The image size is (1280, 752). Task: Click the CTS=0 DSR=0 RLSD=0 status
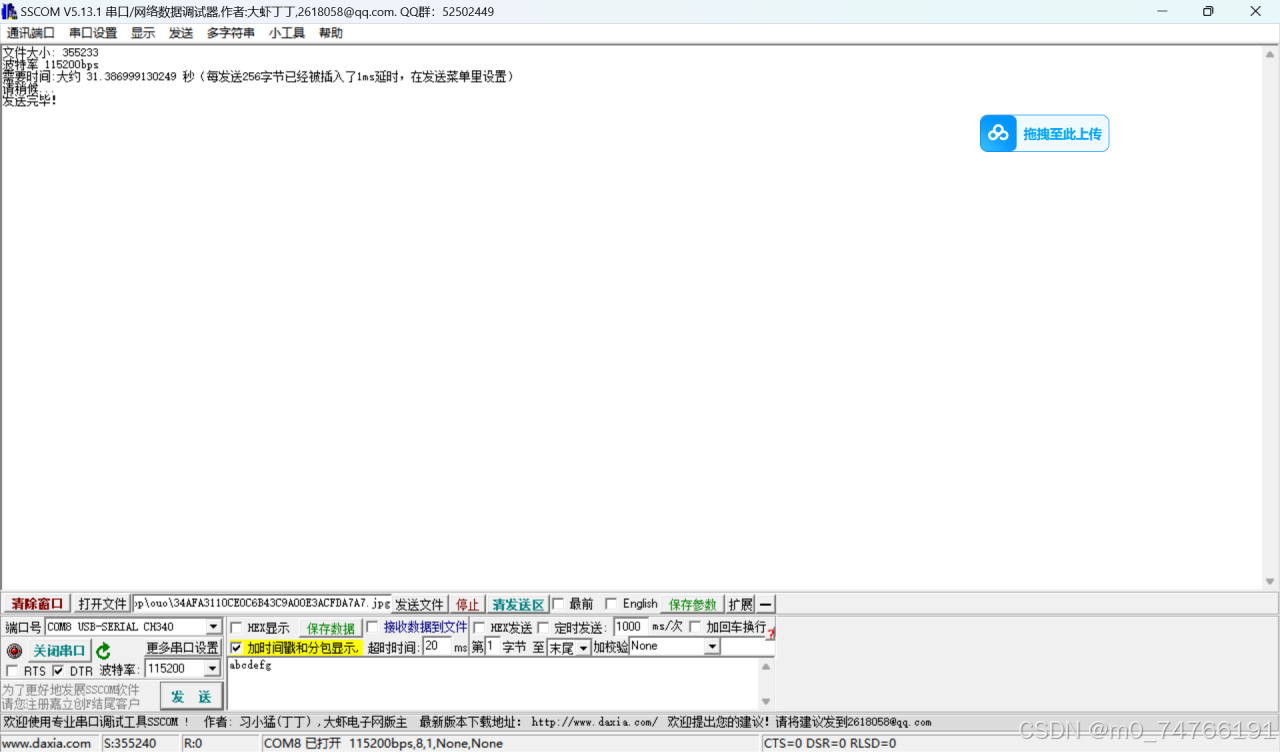[830, 743]
